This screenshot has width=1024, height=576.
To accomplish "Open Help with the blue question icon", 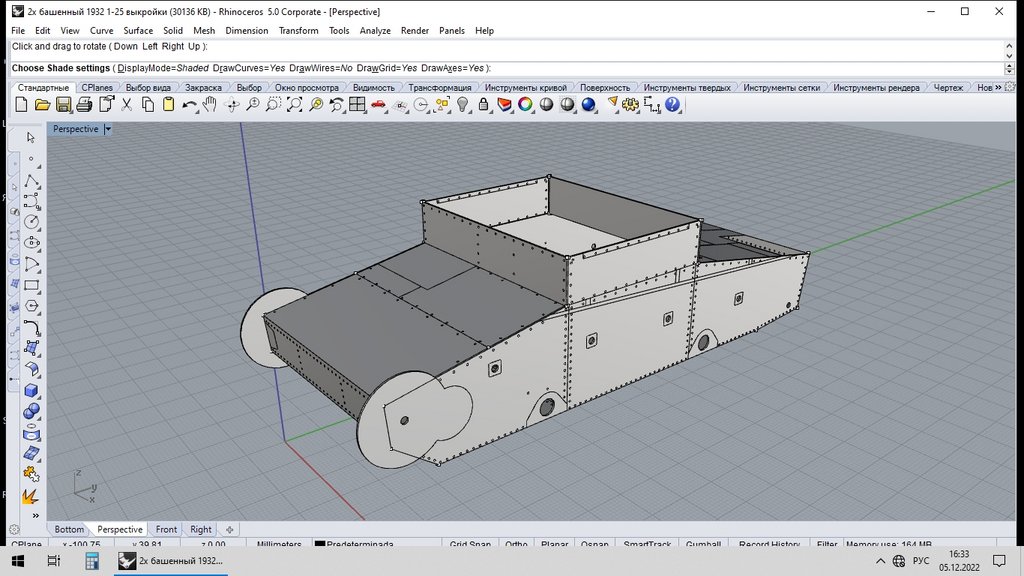I will click(672, 104).
